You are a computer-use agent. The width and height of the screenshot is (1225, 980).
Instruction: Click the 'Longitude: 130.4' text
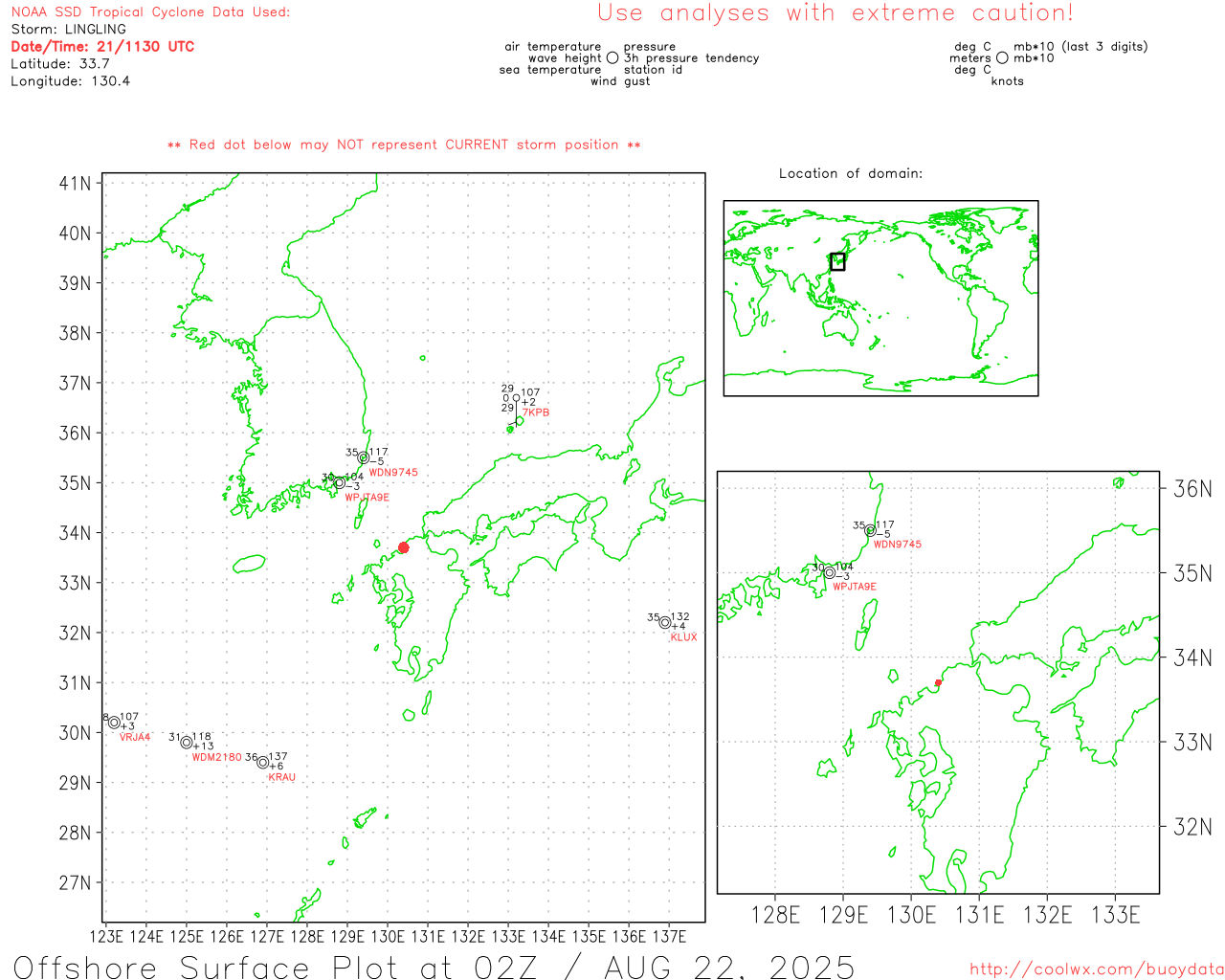71,81
